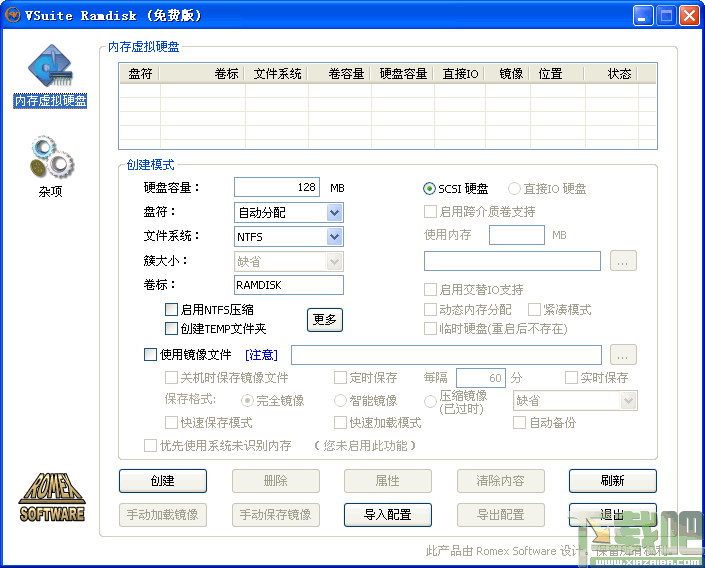Select 智能镜像 save format radio

[340, 400]
